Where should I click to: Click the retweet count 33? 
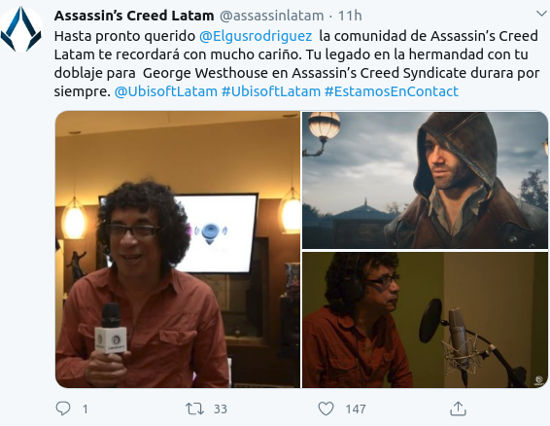221,409
